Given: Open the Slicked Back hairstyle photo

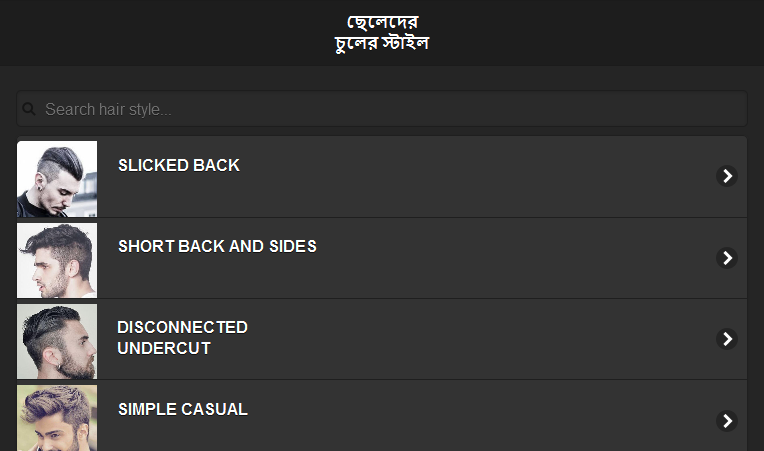Looking at the screenshot, I should (x=57, y=178).
